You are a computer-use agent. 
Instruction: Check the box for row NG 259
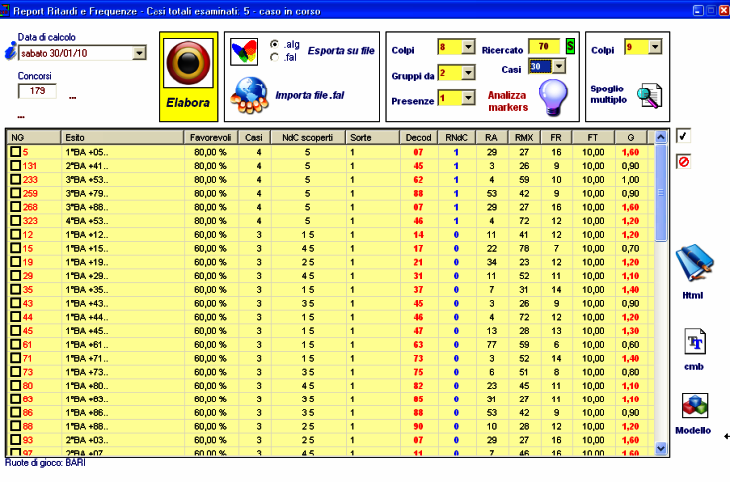16,193
